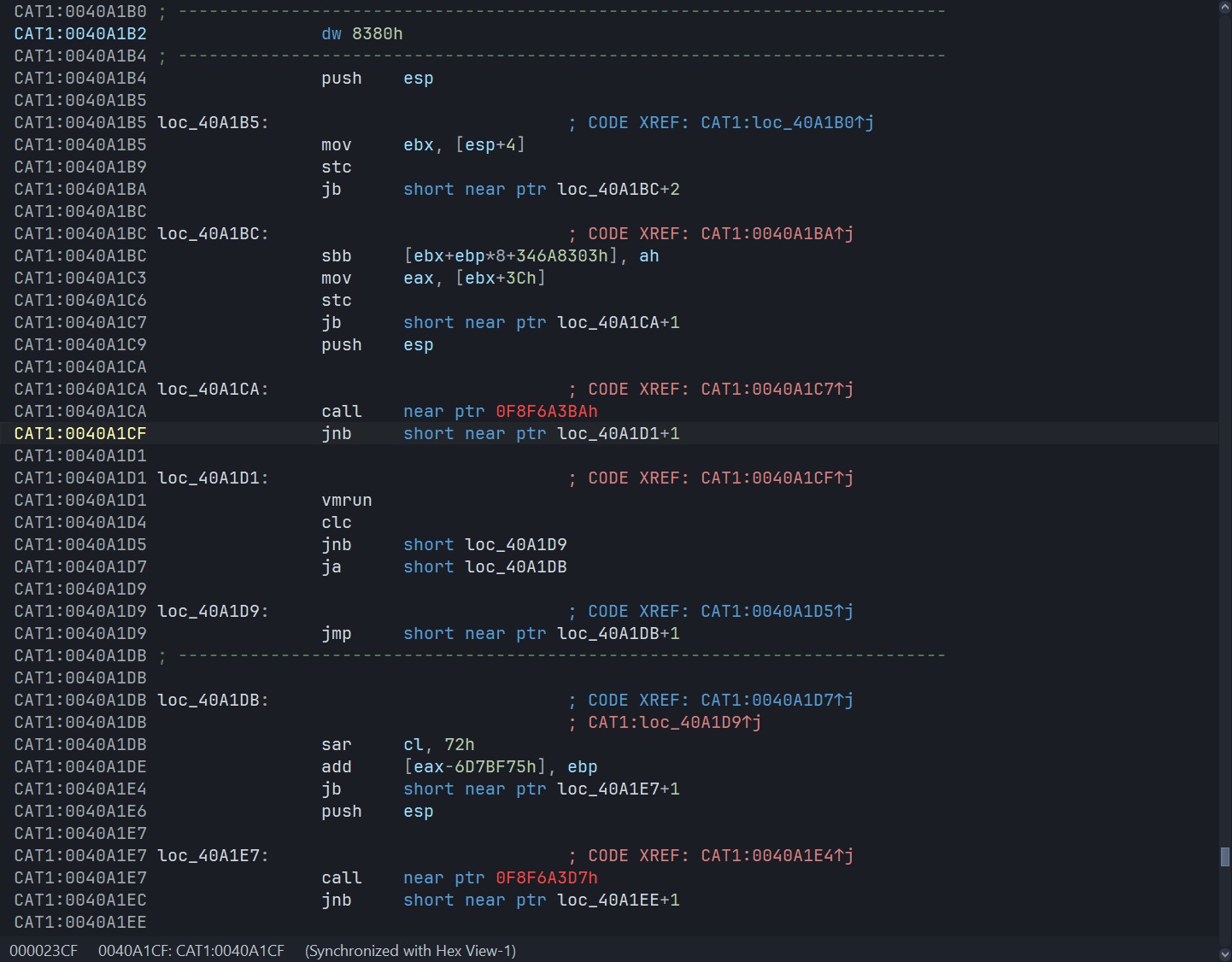Select the label loc_40A1E7:

point(213,856)
